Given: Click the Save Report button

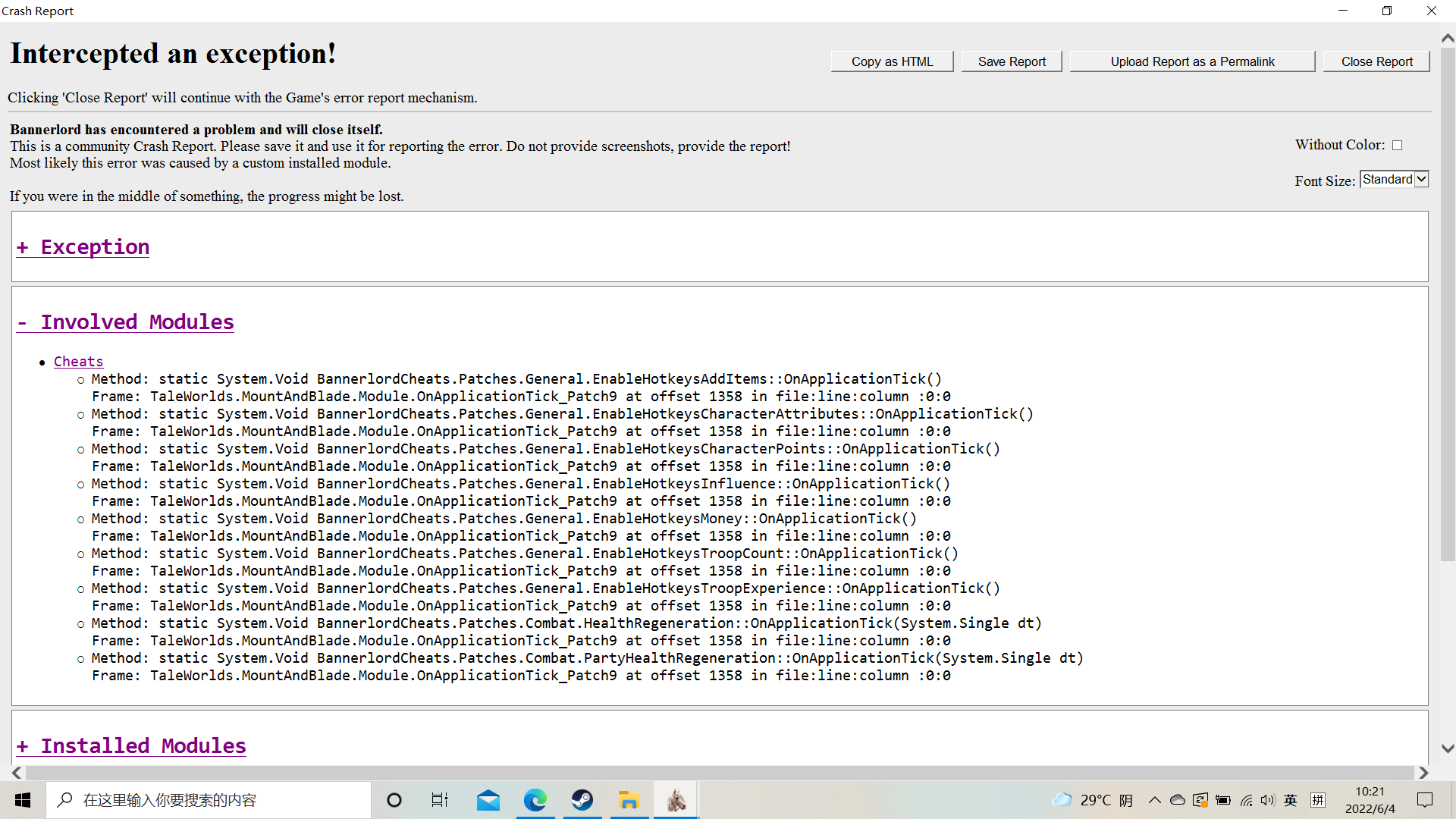Looking at the screenshot, I should pos(1012,61).
